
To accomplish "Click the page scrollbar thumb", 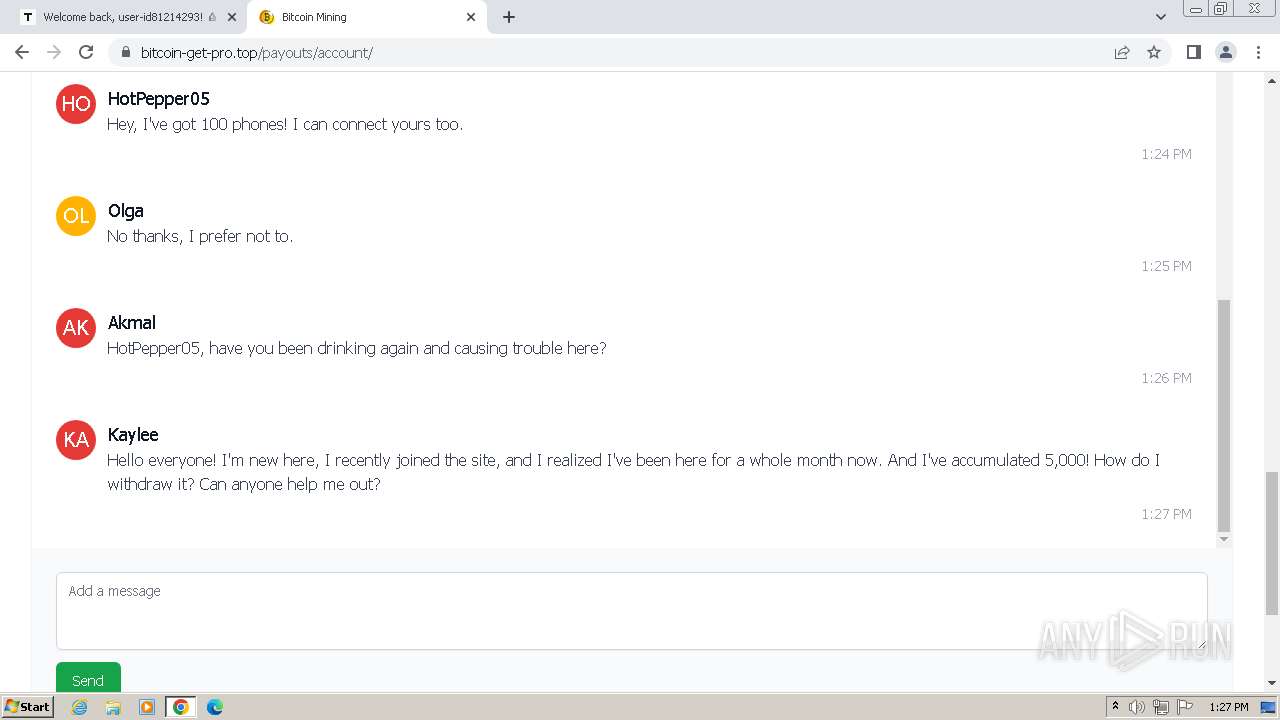I will pyautogui.click(x=1272, y=543).
